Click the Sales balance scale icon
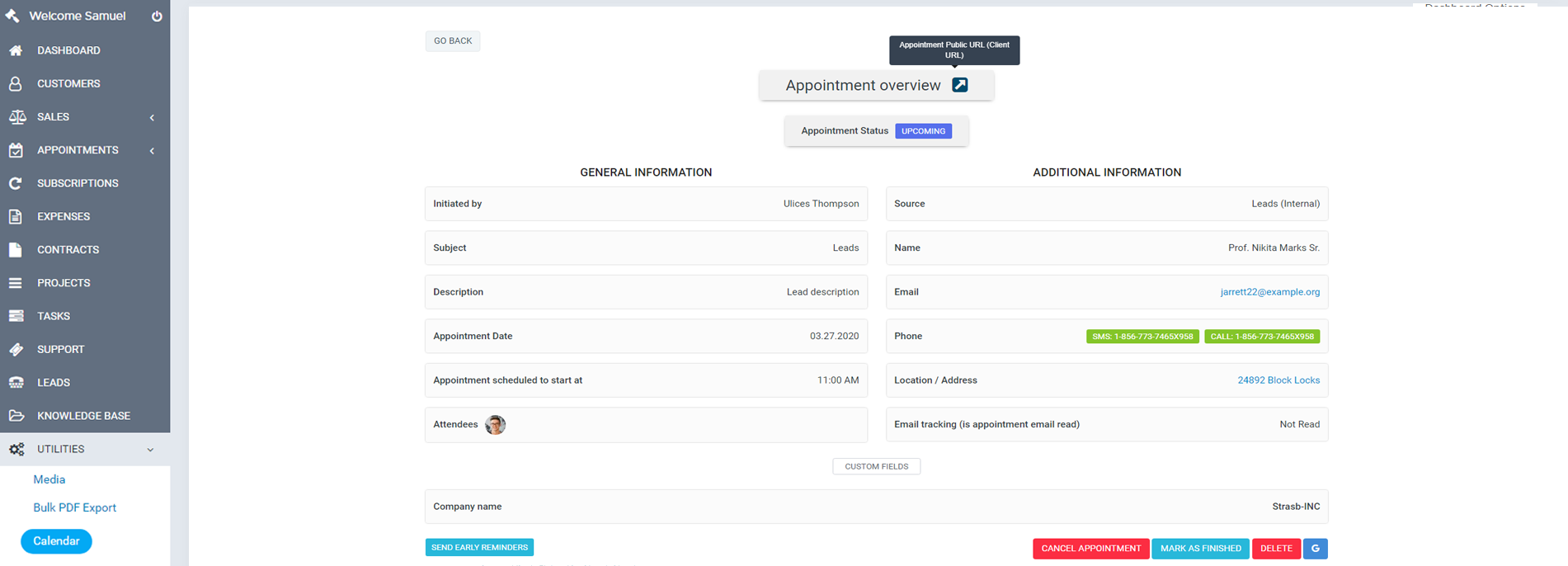The height and width of the screenshot is (566, 1568). [16, 117]
